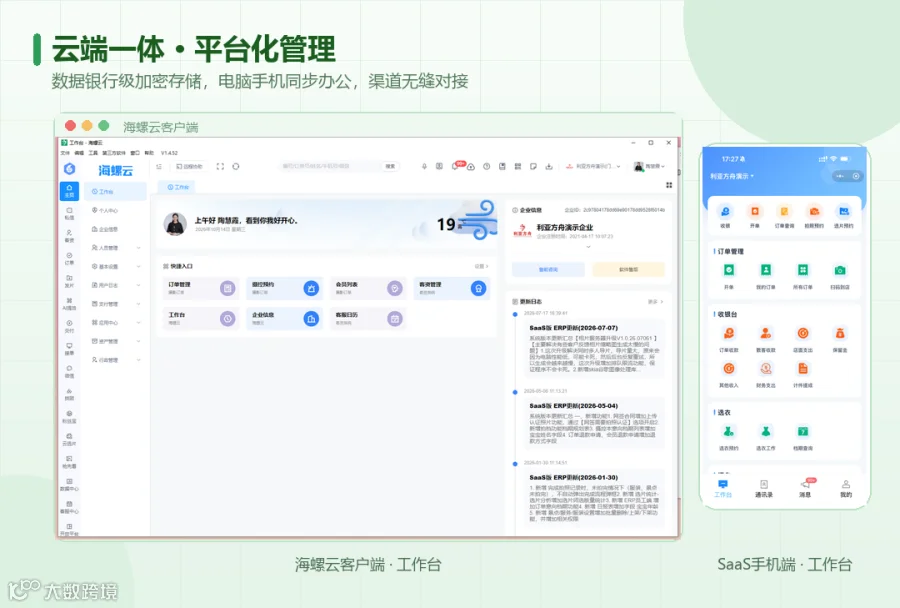Image resolution: width=900 pixels, height=608 pixels.
Task: Click the four-square grid icon under the profile
Action: [x=669, y=185]
